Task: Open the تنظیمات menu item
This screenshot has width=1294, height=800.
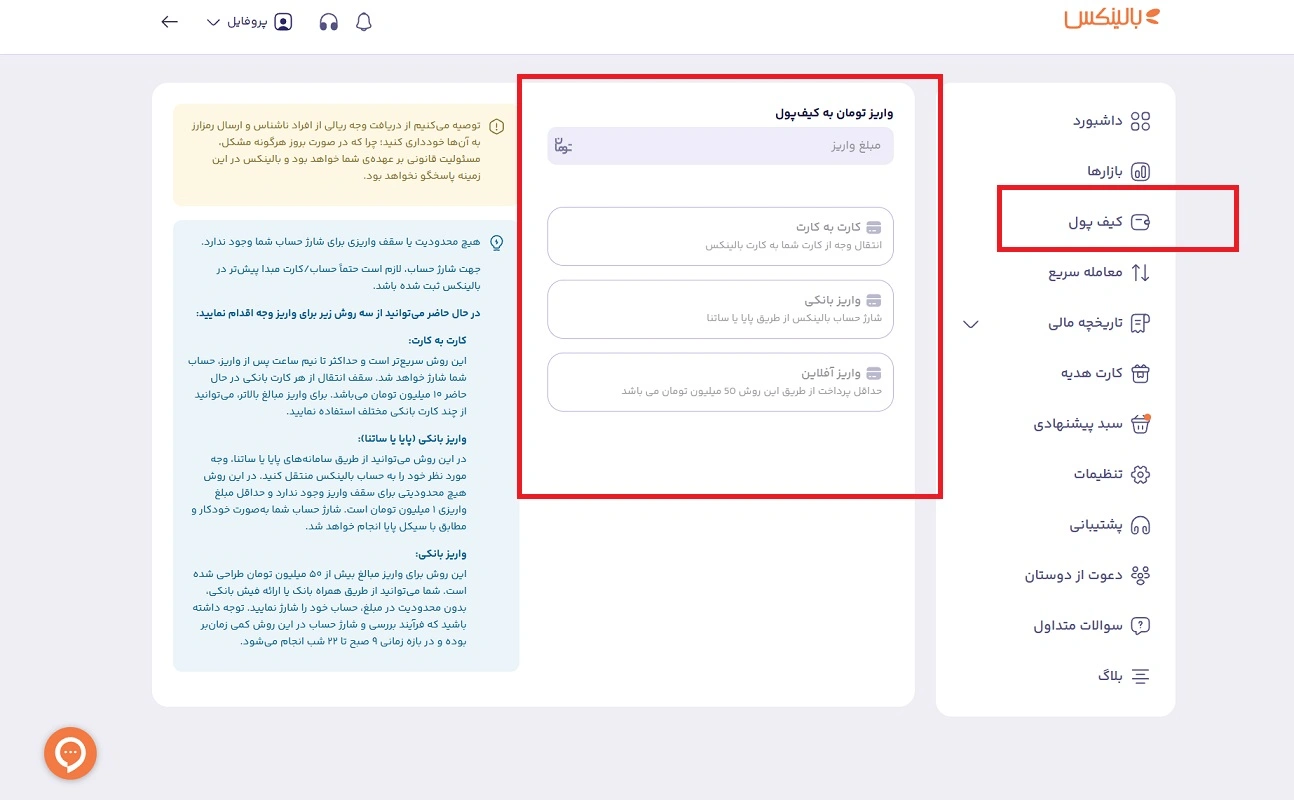Action: [1098, 474]
